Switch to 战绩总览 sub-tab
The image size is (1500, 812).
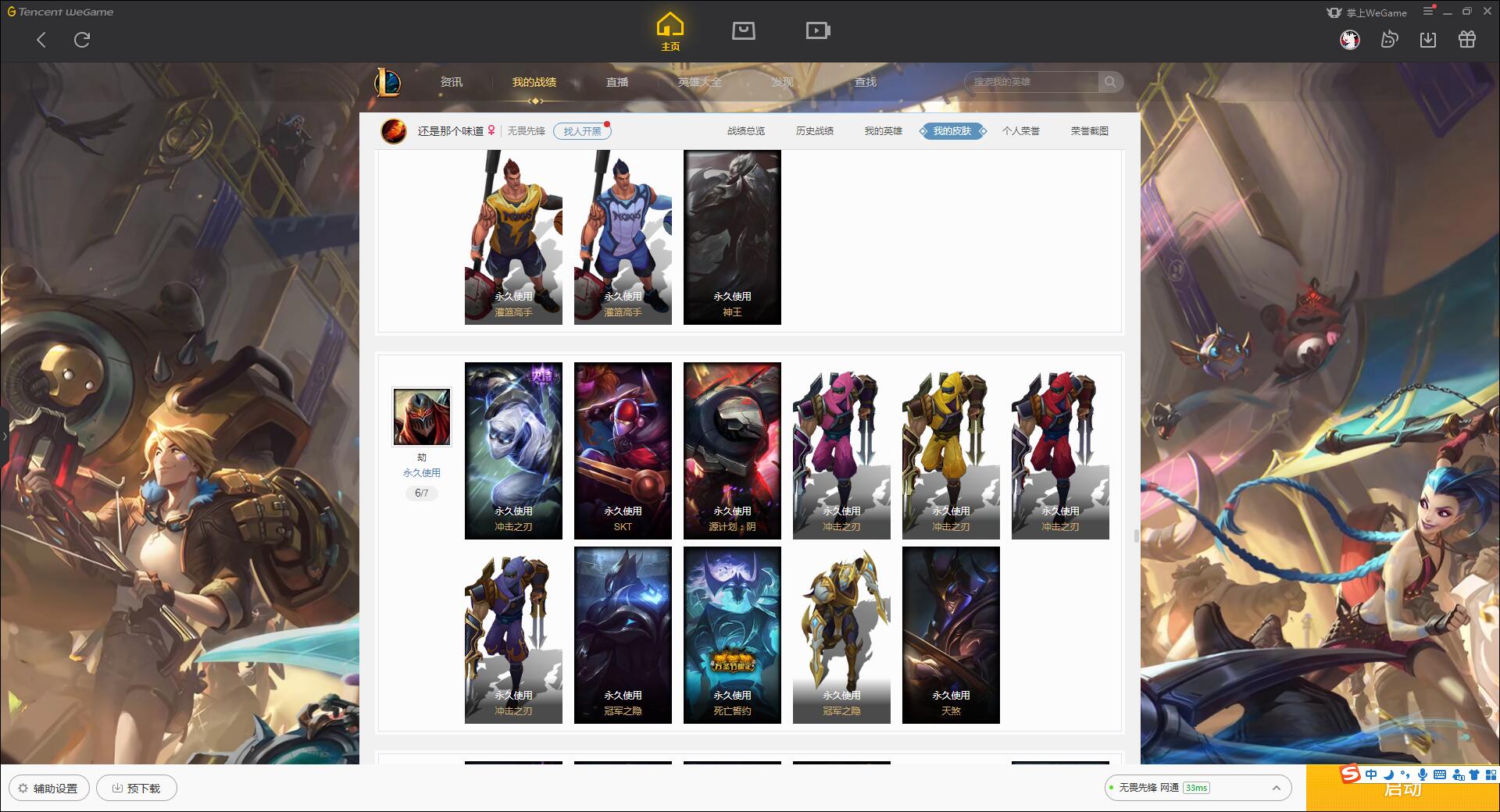746,131
